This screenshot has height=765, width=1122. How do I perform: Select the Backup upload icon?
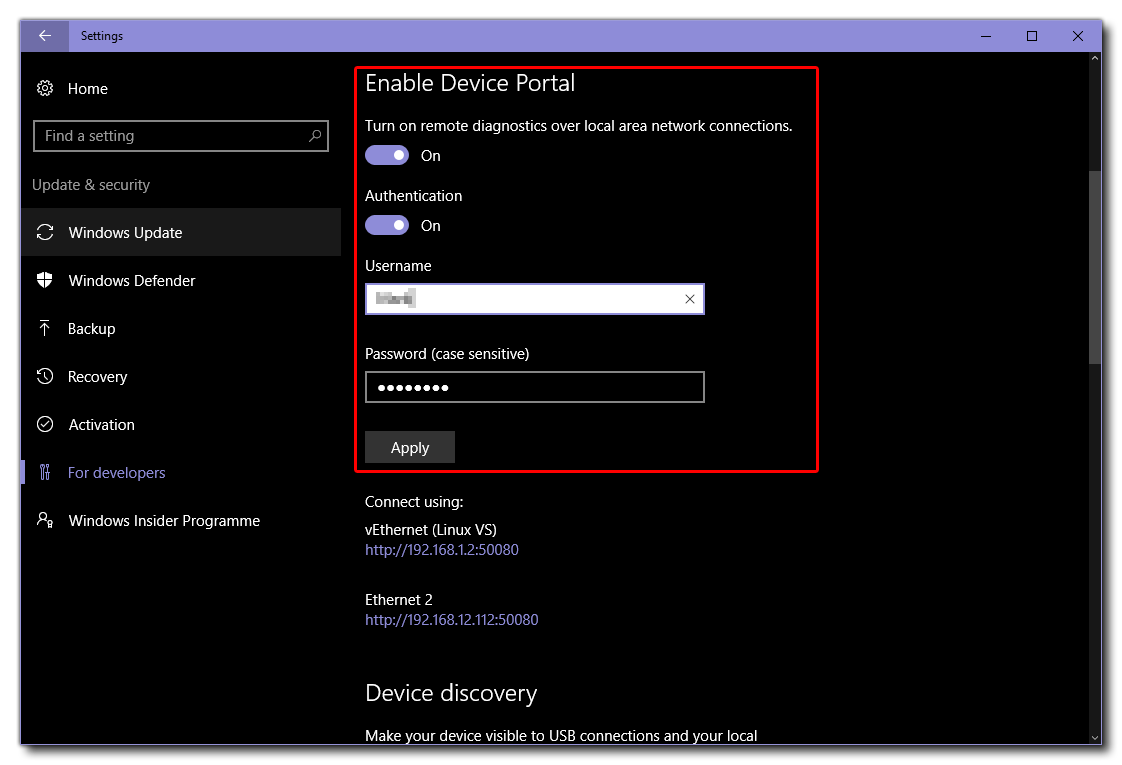(45, 328)
